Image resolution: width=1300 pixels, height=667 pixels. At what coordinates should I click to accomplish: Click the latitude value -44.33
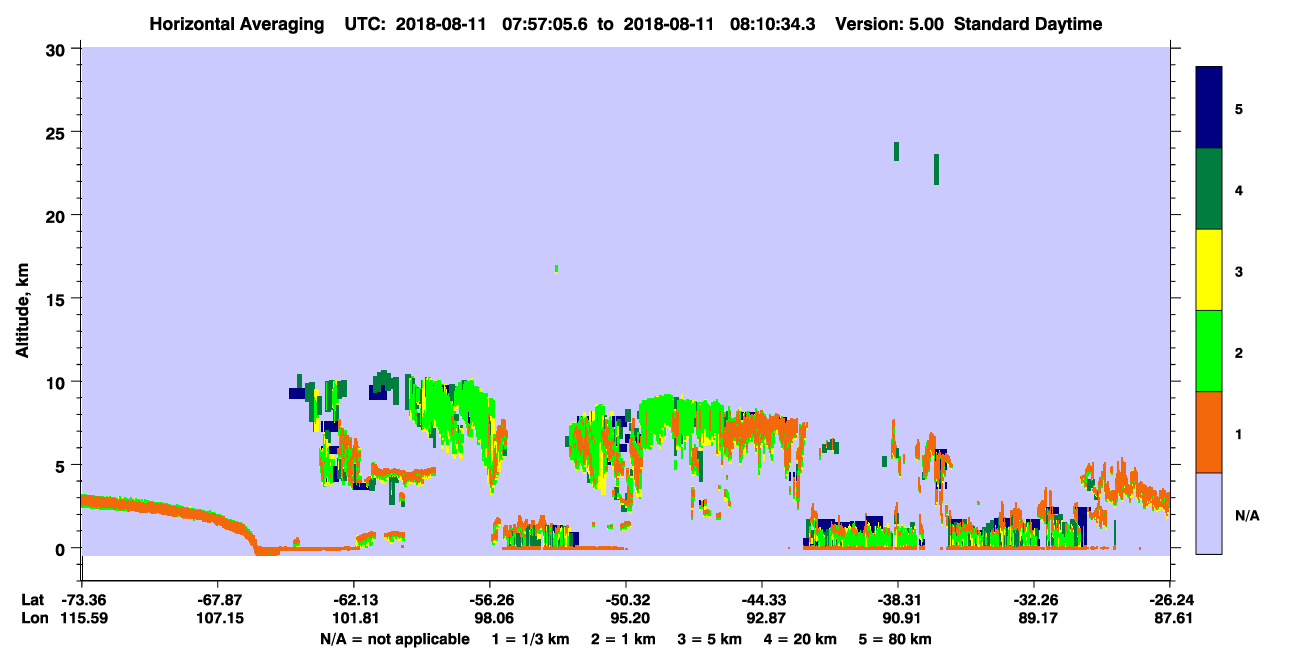(x=762, y=600)
